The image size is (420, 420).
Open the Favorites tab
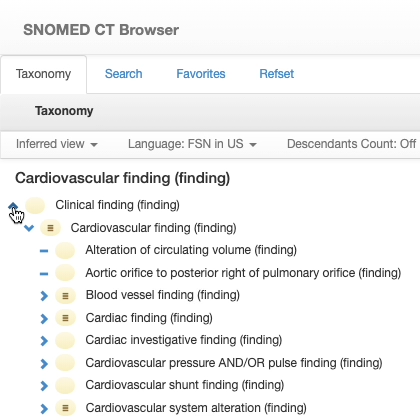[x=201, y=74]
